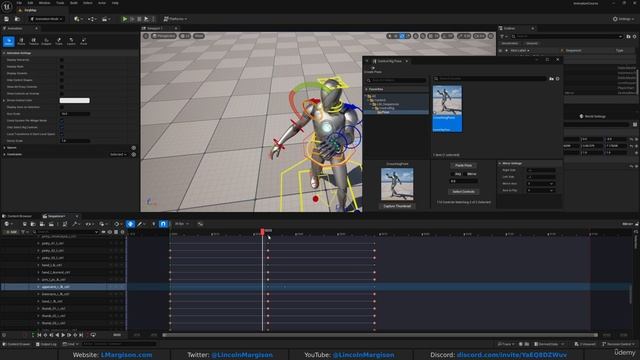Click the Sequencer save icon
This screenshot has height=360, width=640.
tap(25, 224)
